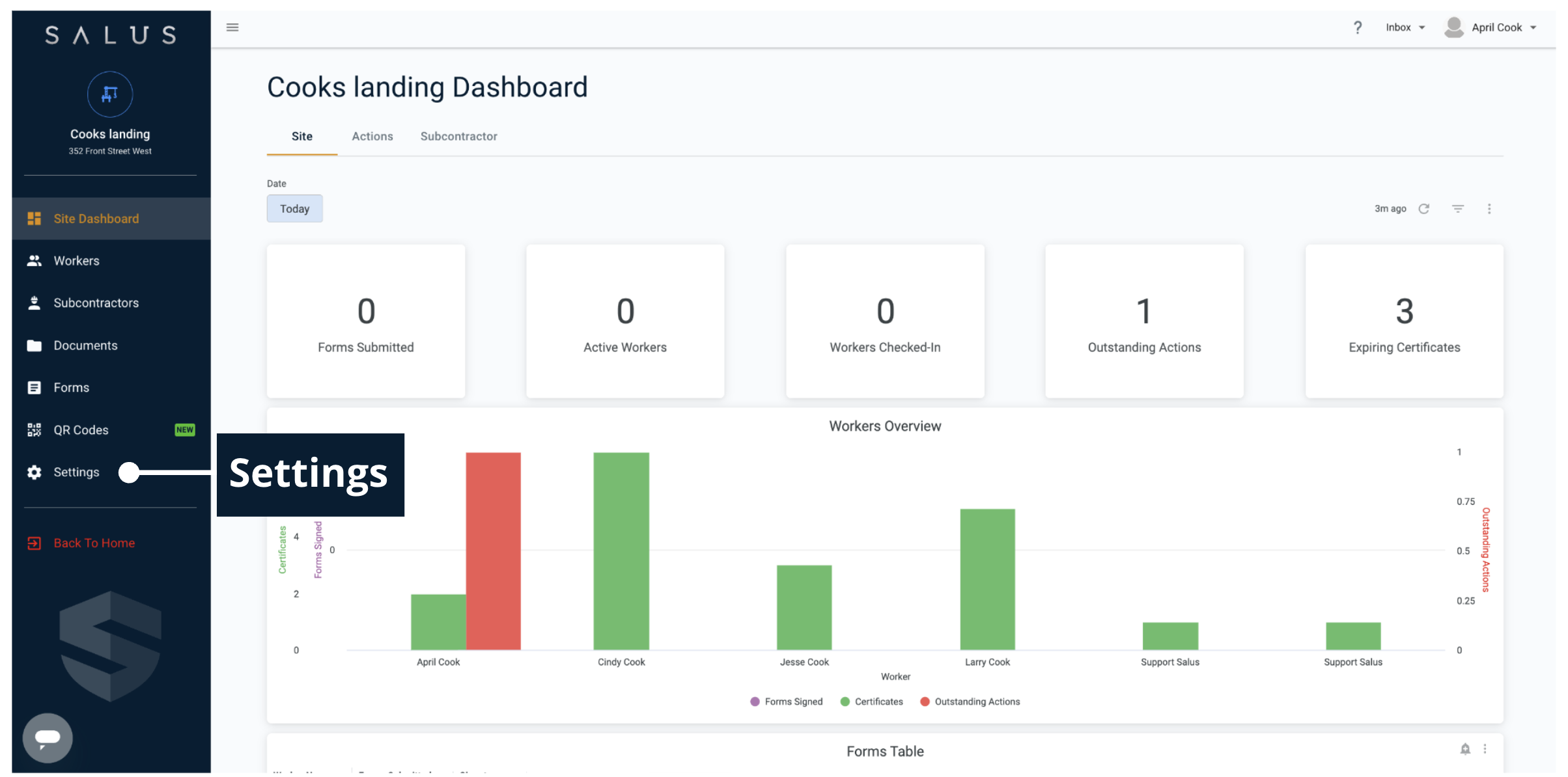Open the dashboard three-dot options menu
This screenshot has width=1568, height=777.
click(x=1489, y=209)
